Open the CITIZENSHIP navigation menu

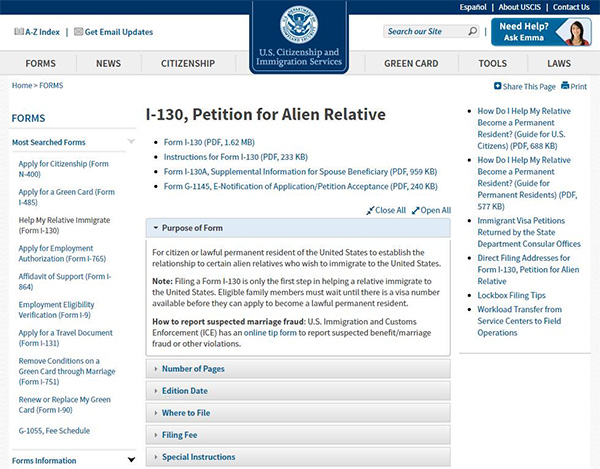188,63
